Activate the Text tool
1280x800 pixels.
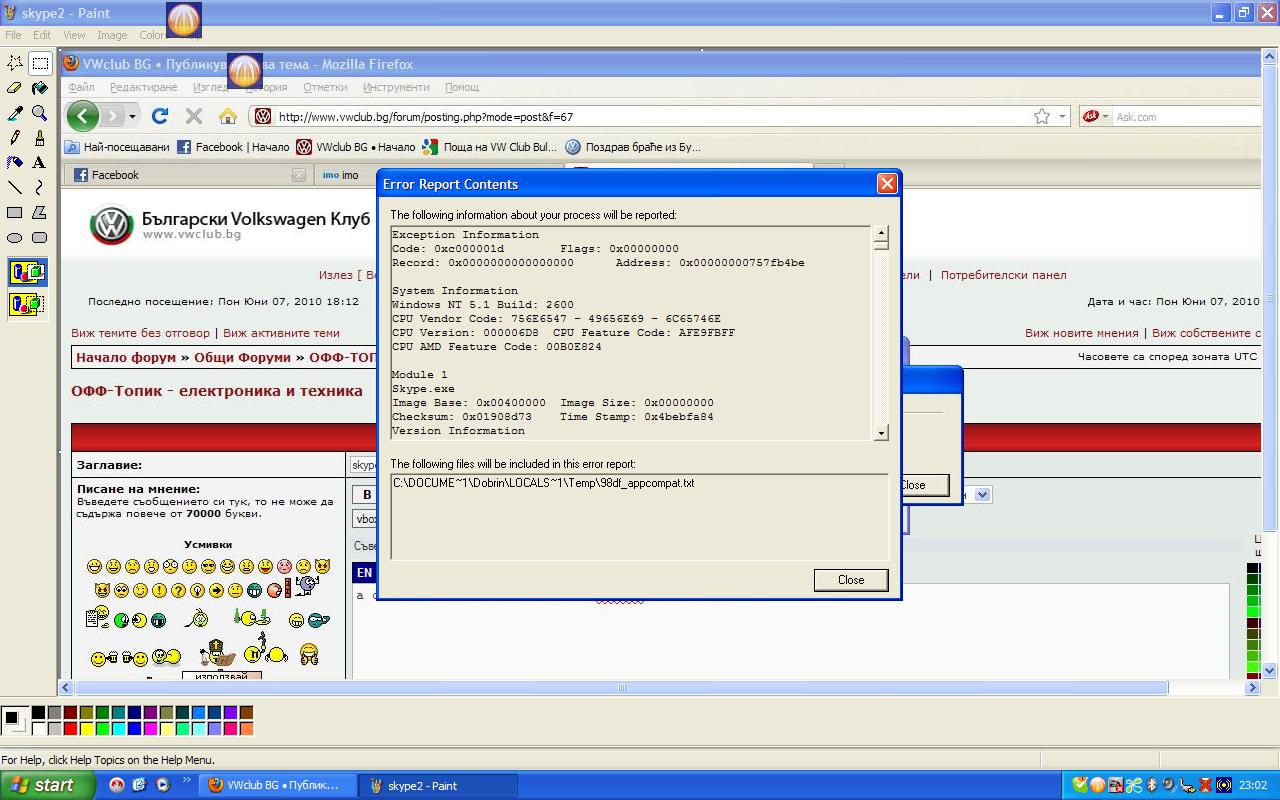[39, 162]
